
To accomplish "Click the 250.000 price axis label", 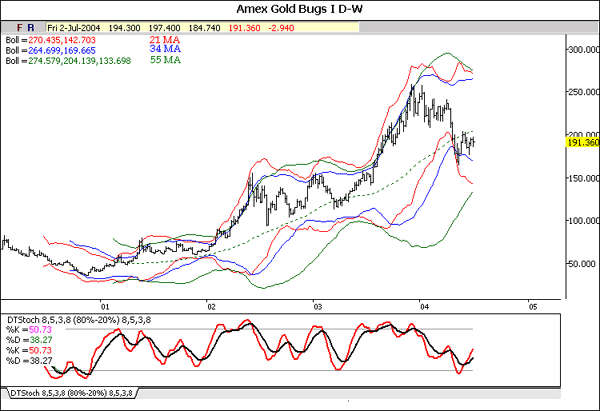I will click(584, 92).
